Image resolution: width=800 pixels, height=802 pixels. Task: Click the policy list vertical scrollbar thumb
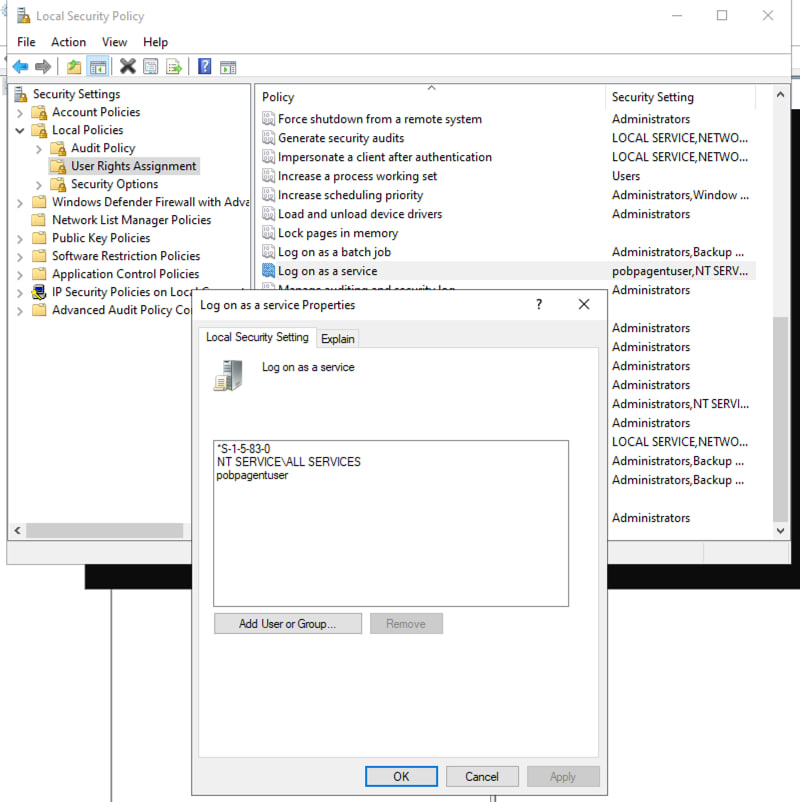(780, 418)
